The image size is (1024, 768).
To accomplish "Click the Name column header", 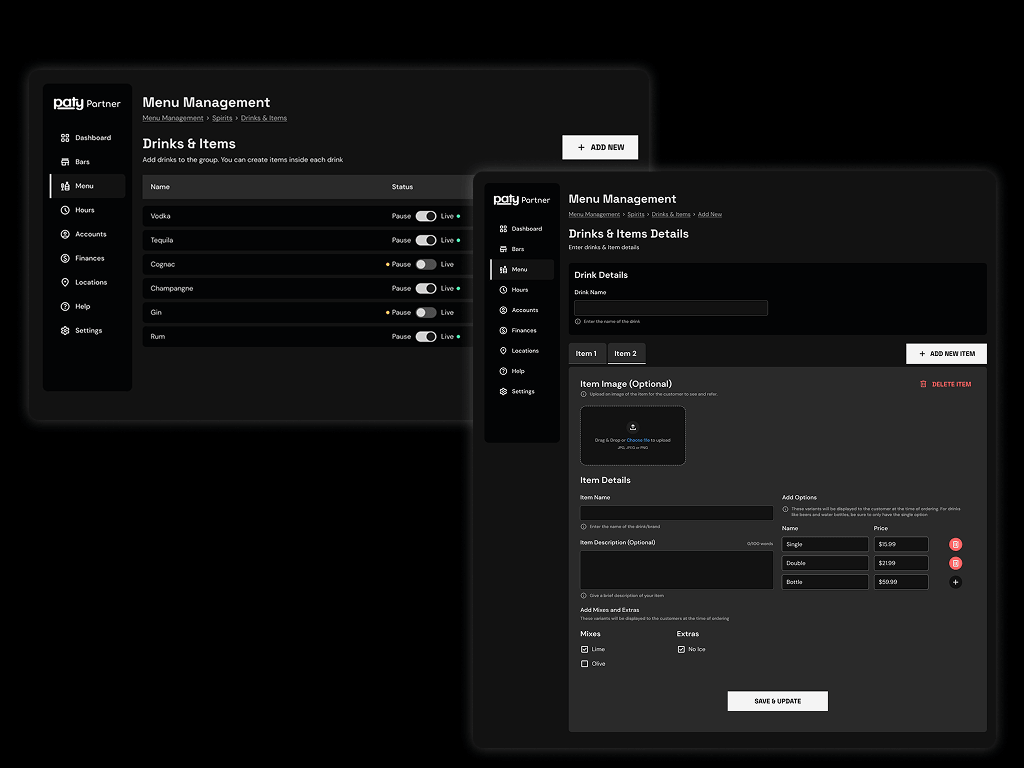I will [160, 187].
